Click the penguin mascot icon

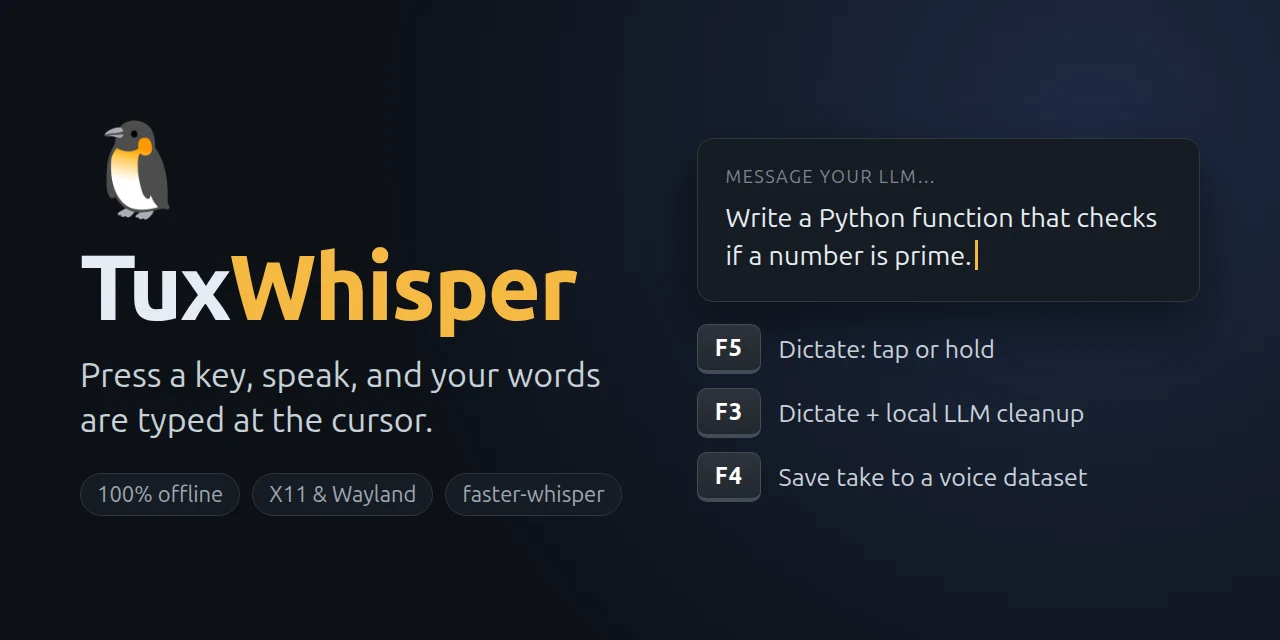coord(137,170)
